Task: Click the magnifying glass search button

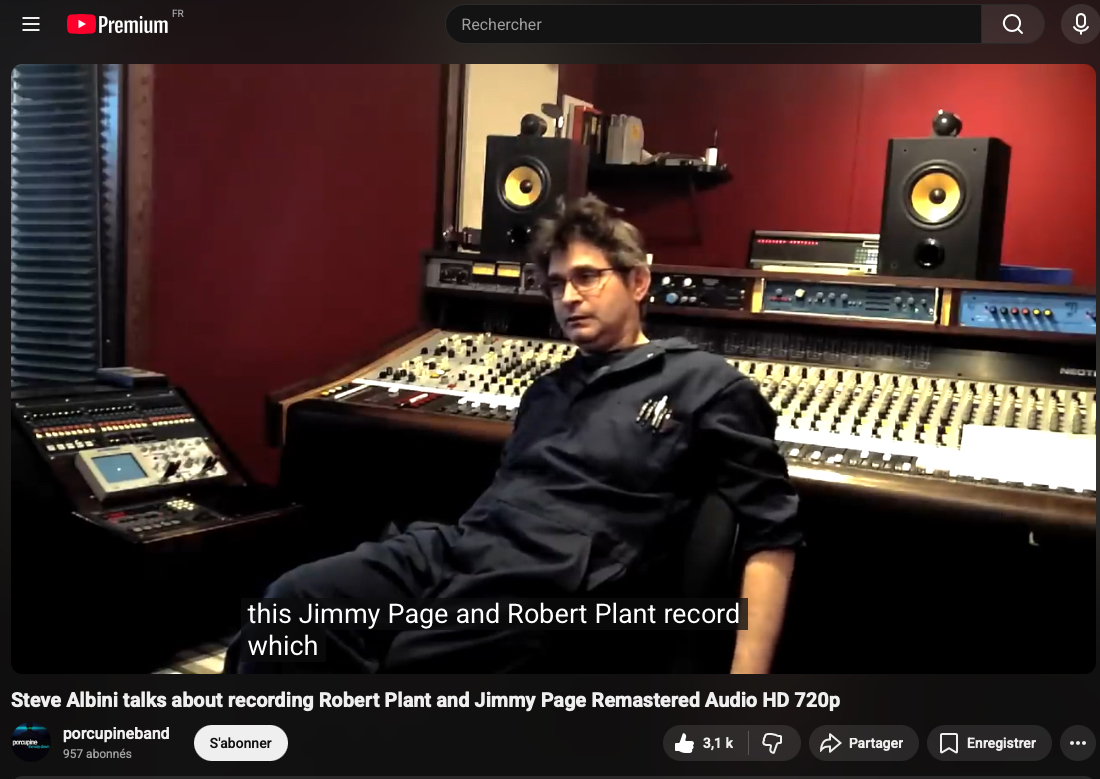Action: (x=1012, y=25)
